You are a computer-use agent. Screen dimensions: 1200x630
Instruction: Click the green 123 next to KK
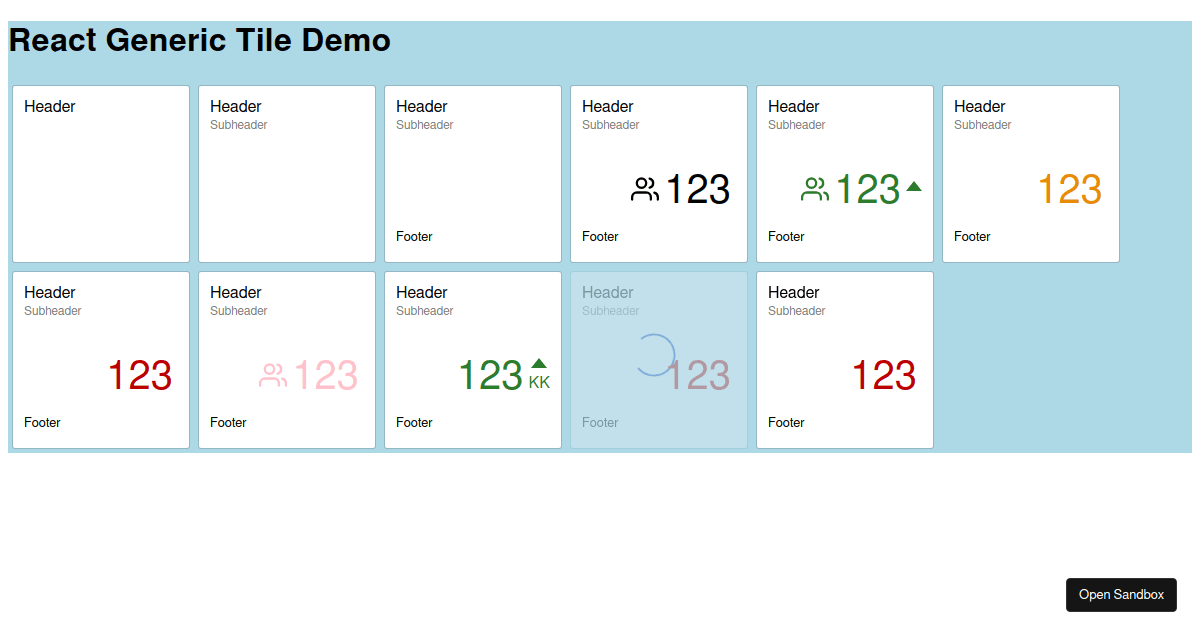[x=490, y=375]
